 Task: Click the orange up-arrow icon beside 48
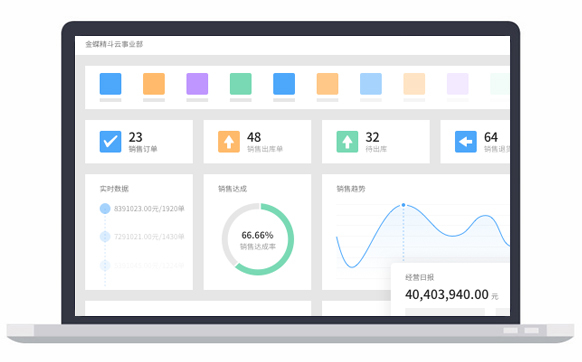229,141
